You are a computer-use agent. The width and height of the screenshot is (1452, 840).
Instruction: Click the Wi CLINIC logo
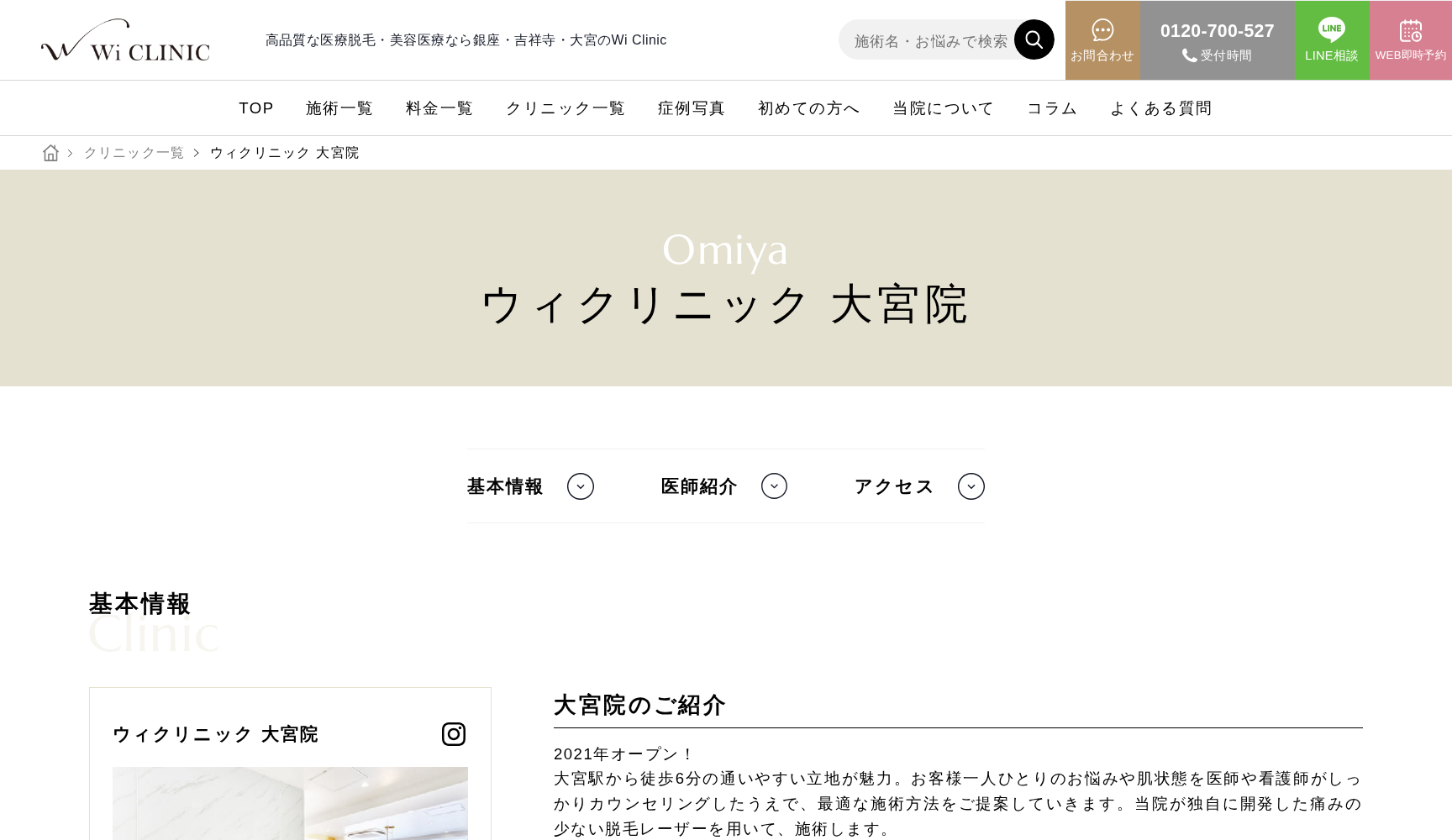pyautogui.click(x=124, y=39)
